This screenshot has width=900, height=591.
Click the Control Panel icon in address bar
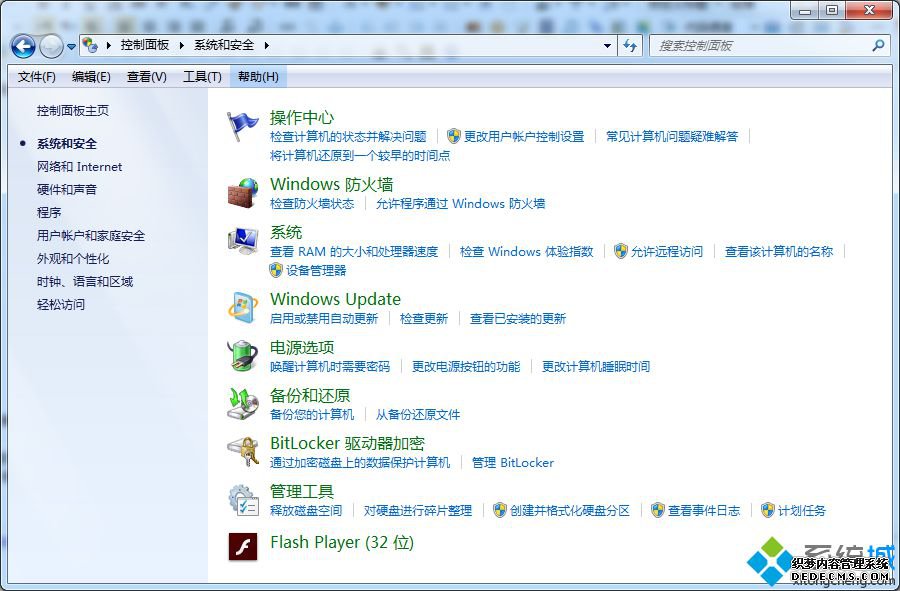pos(90,45)
